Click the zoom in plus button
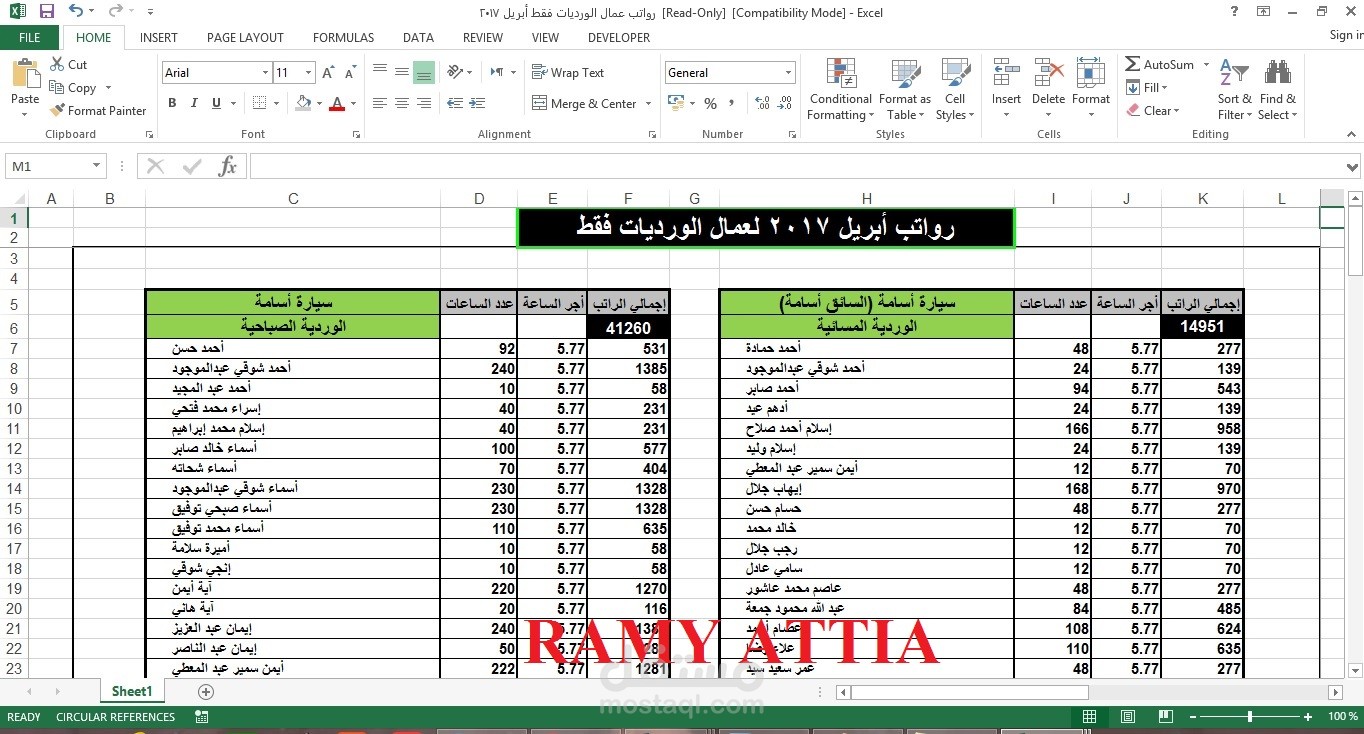The width and height of the screenshot is (1364, 734). click(x=1308, y=717)
